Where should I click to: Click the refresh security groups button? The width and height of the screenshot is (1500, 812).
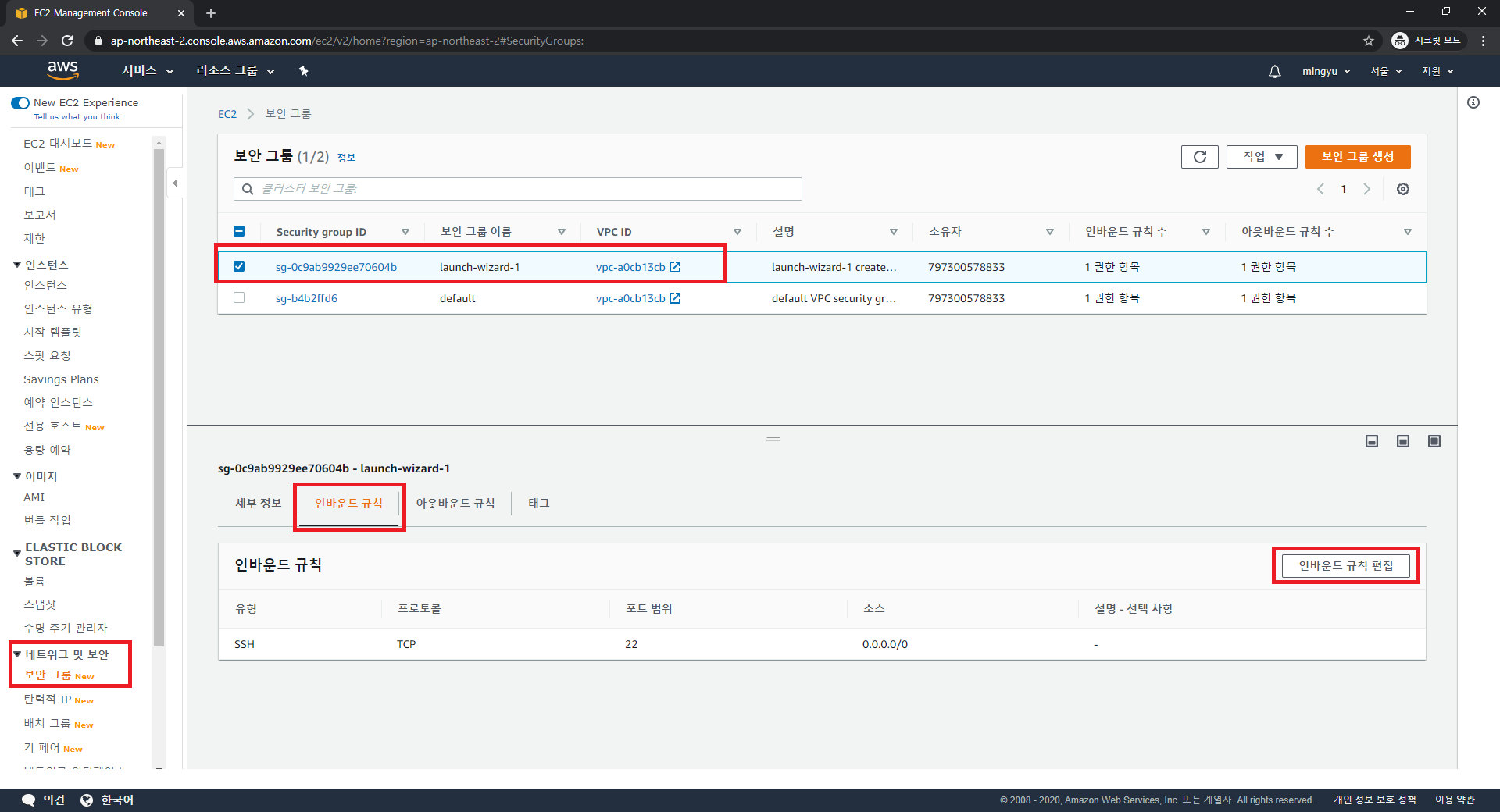(1199, 157)
